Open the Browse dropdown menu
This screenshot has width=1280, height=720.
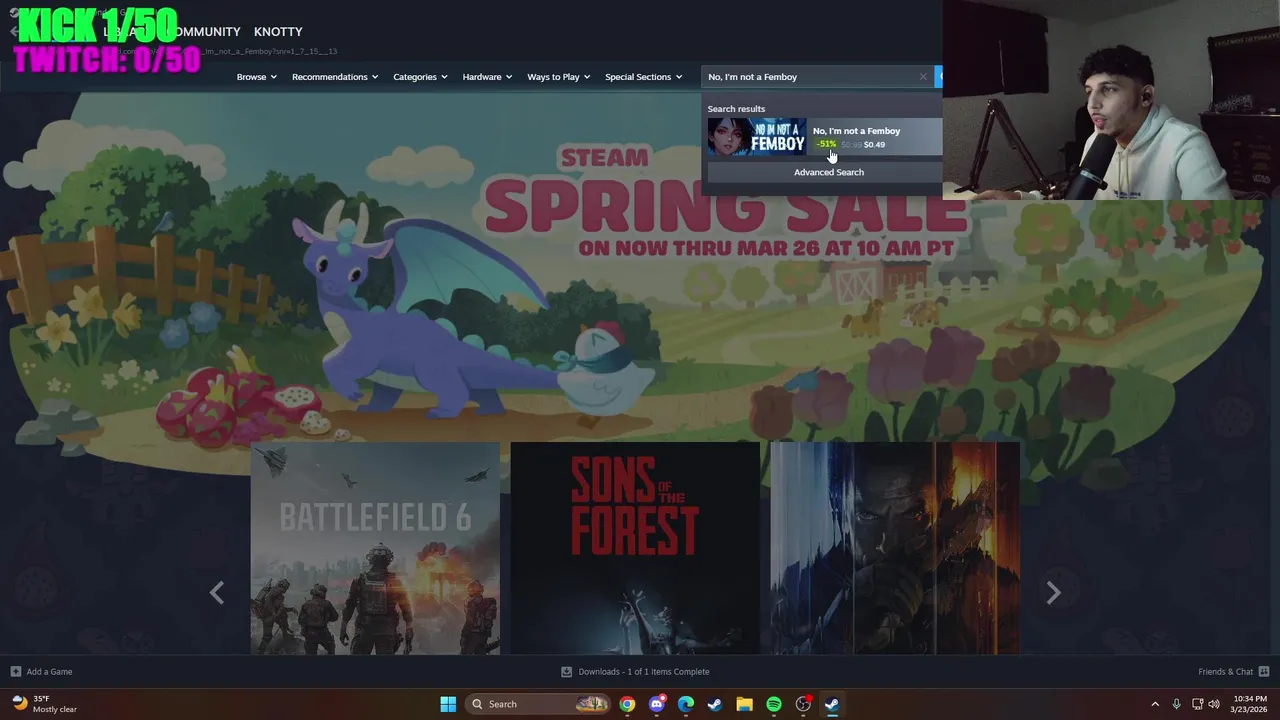click(256, 77)
